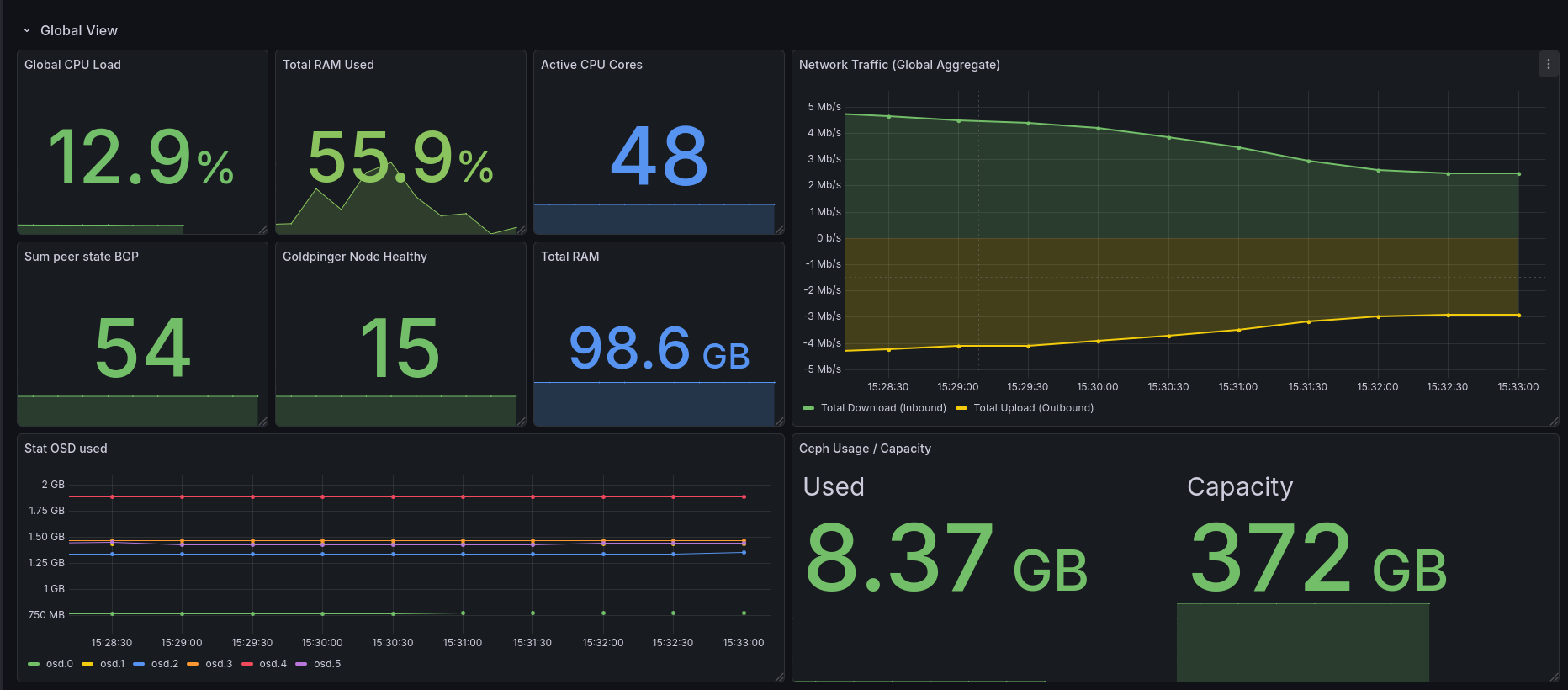Screen dimensions: 1568x690
Task: Click the 48 value in Active CPU Cores
Action: point(659,157)
